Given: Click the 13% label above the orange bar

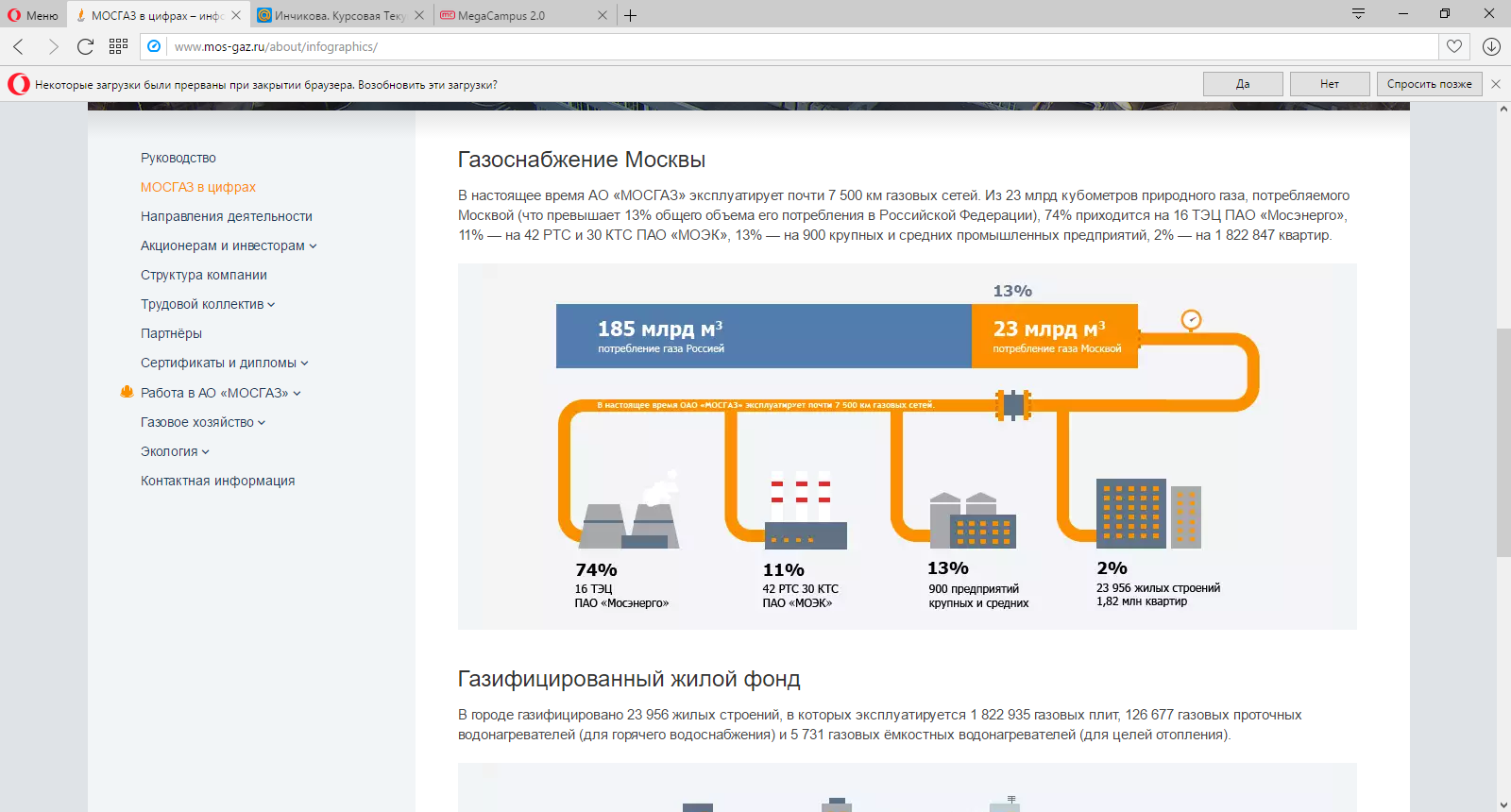Looking at the screenshot, I should pyautogui.click(x=1012, y=291).
